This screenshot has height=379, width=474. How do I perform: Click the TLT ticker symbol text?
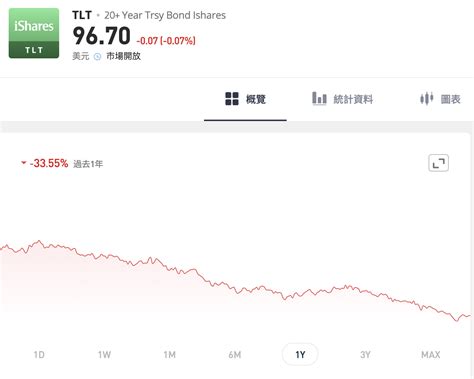click(x=82, y=15)
